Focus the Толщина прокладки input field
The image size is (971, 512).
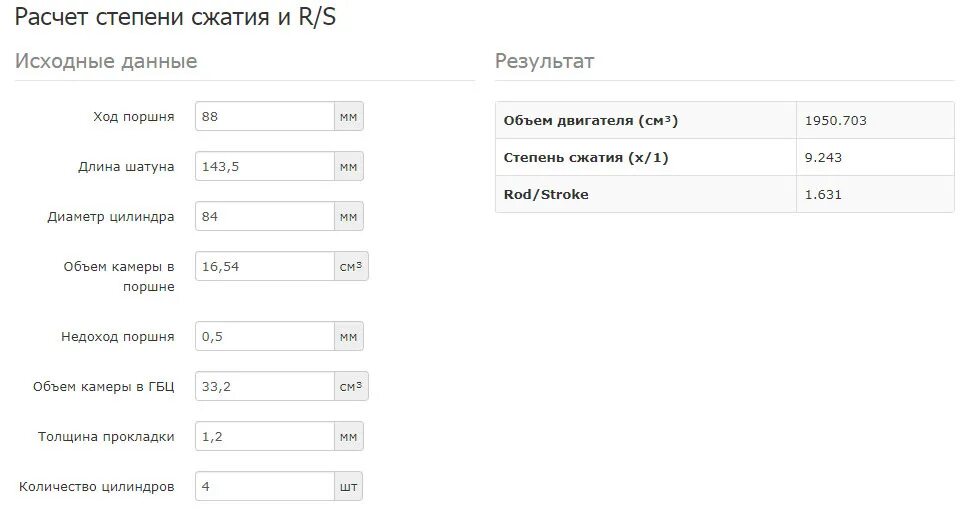[x=264, y=436]
